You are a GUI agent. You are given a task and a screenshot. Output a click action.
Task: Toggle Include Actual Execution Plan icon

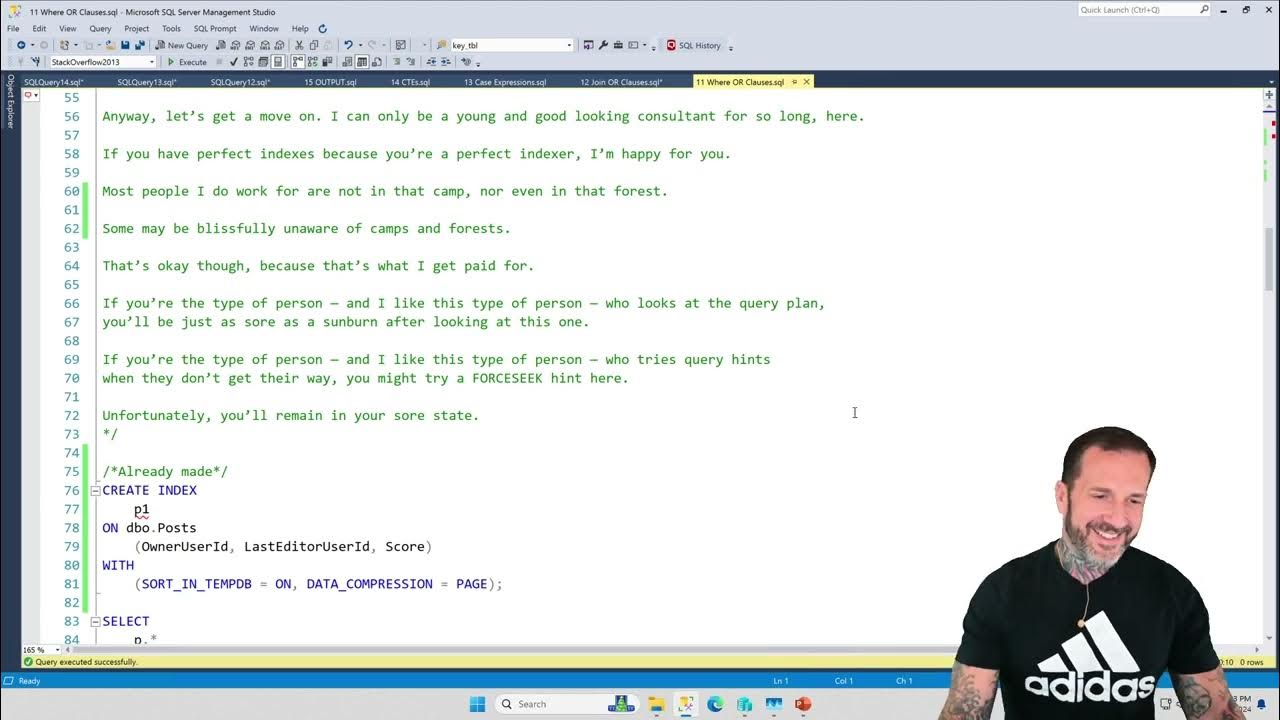pyautogui.click(x=297, y=62)
